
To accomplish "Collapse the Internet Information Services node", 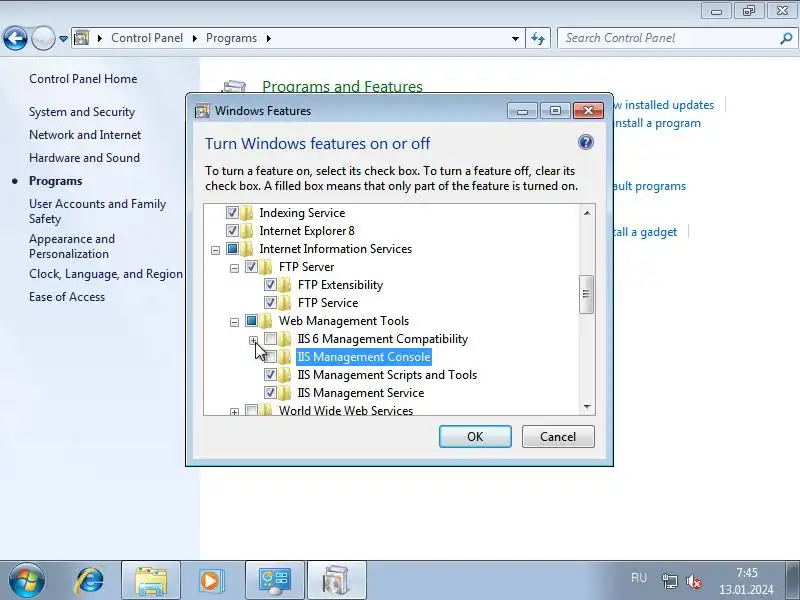I will (215, 250).
